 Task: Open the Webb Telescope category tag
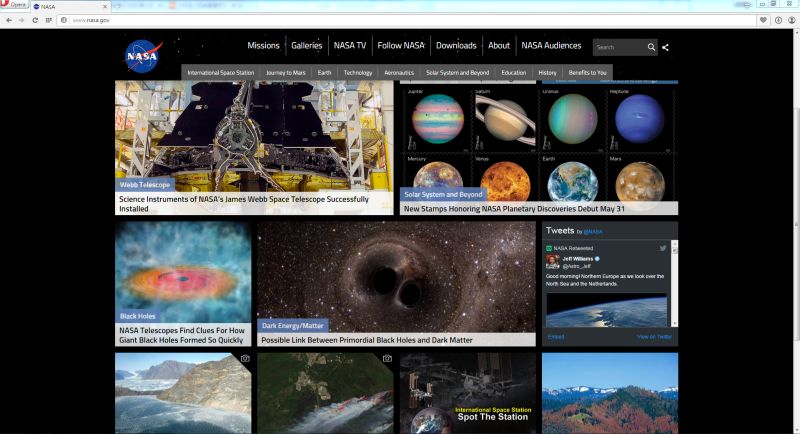[145, 185]
